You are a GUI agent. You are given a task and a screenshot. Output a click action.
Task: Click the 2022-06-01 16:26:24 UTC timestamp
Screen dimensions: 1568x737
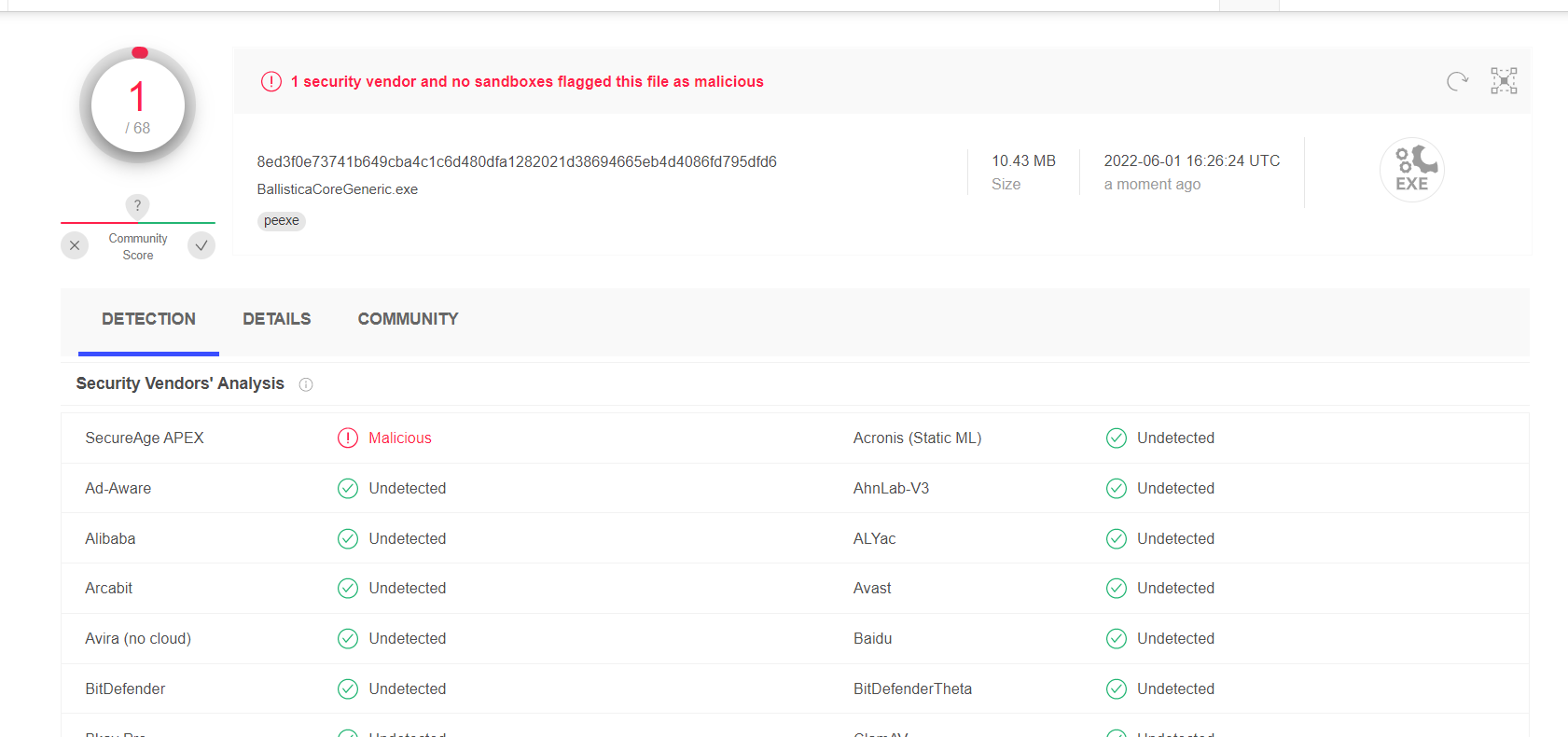point(1192,160)
